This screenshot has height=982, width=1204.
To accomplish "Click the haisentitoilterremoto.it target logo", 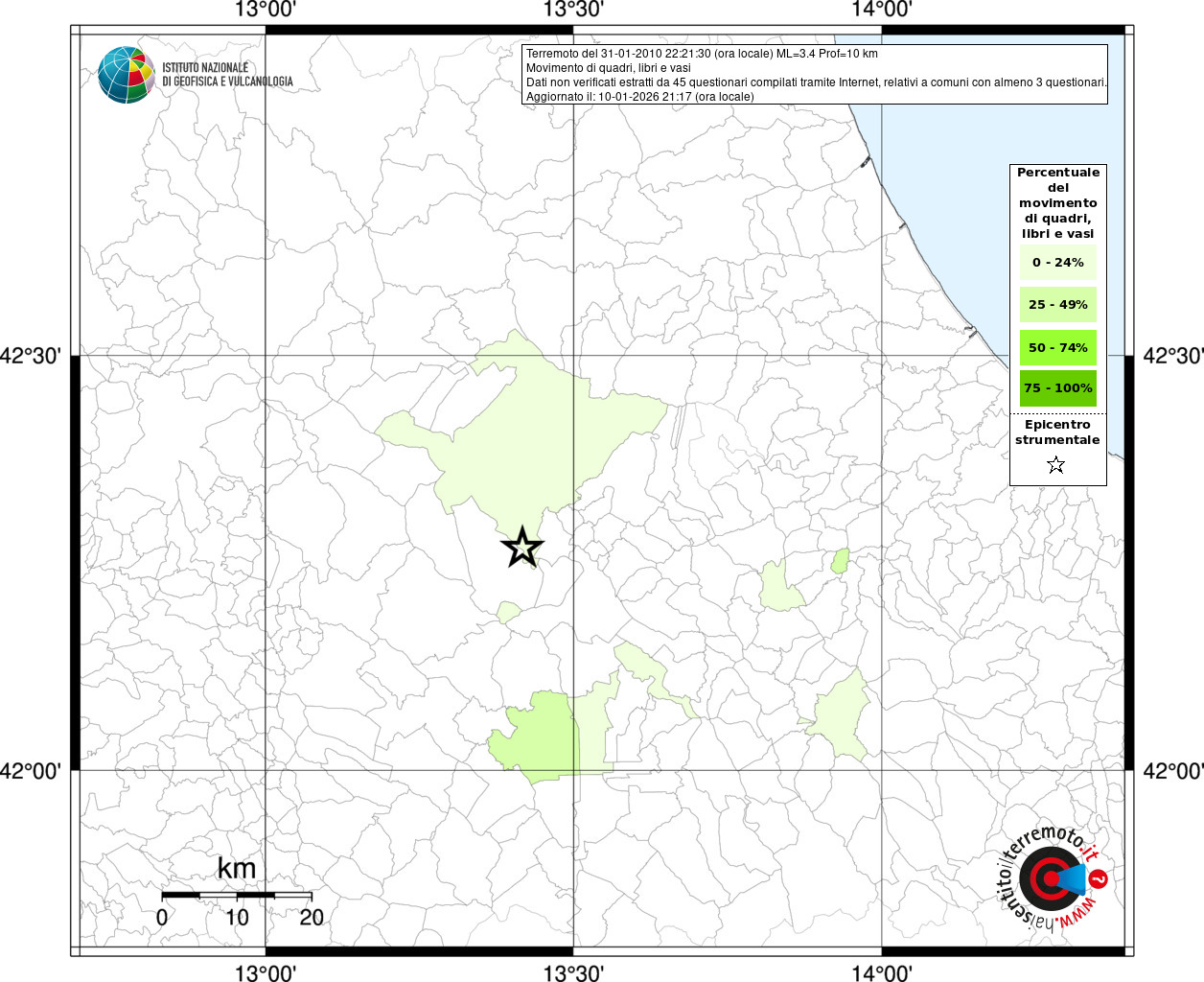I will tap(1054, 877).
